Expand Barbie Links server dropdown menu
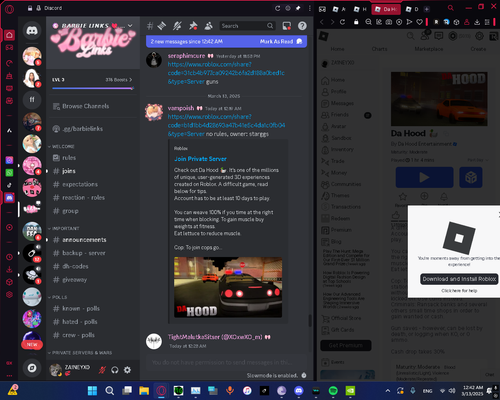500x400 pixels. point(130,25)
